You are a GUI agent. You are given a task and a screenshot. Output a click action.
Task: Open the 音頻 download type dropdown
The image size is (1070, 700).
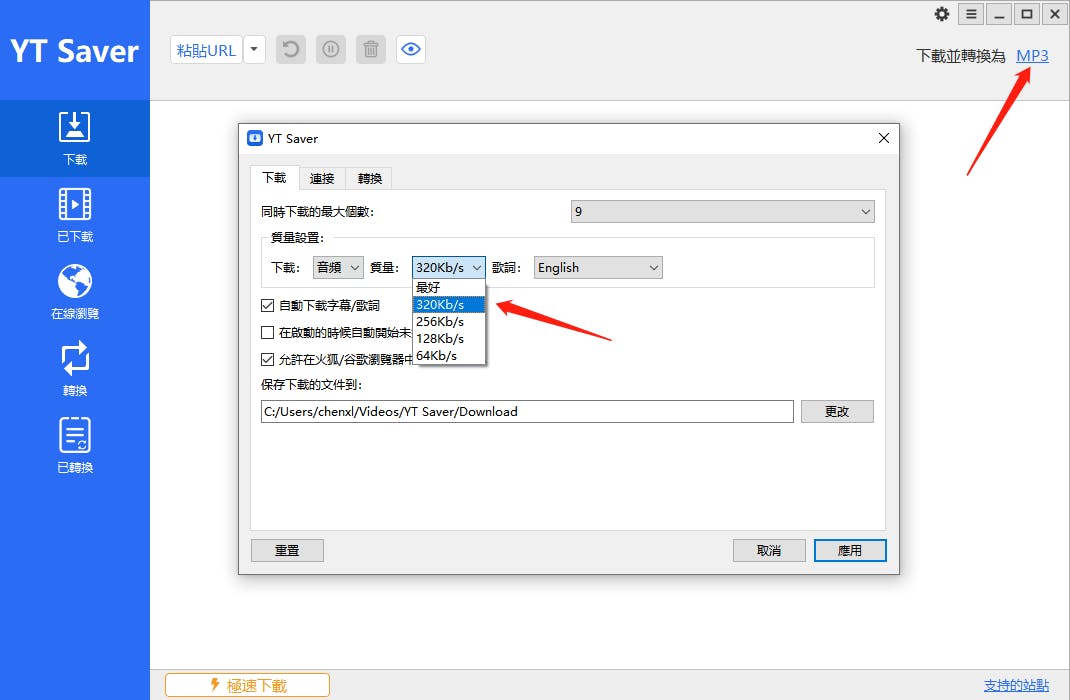[338, 267]
